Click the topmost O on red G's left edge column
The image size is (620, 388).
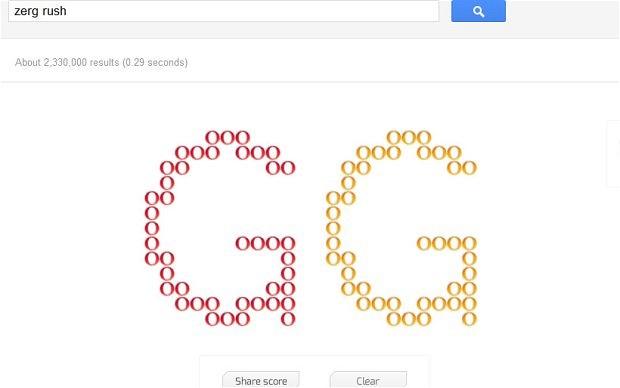[152, 198]
